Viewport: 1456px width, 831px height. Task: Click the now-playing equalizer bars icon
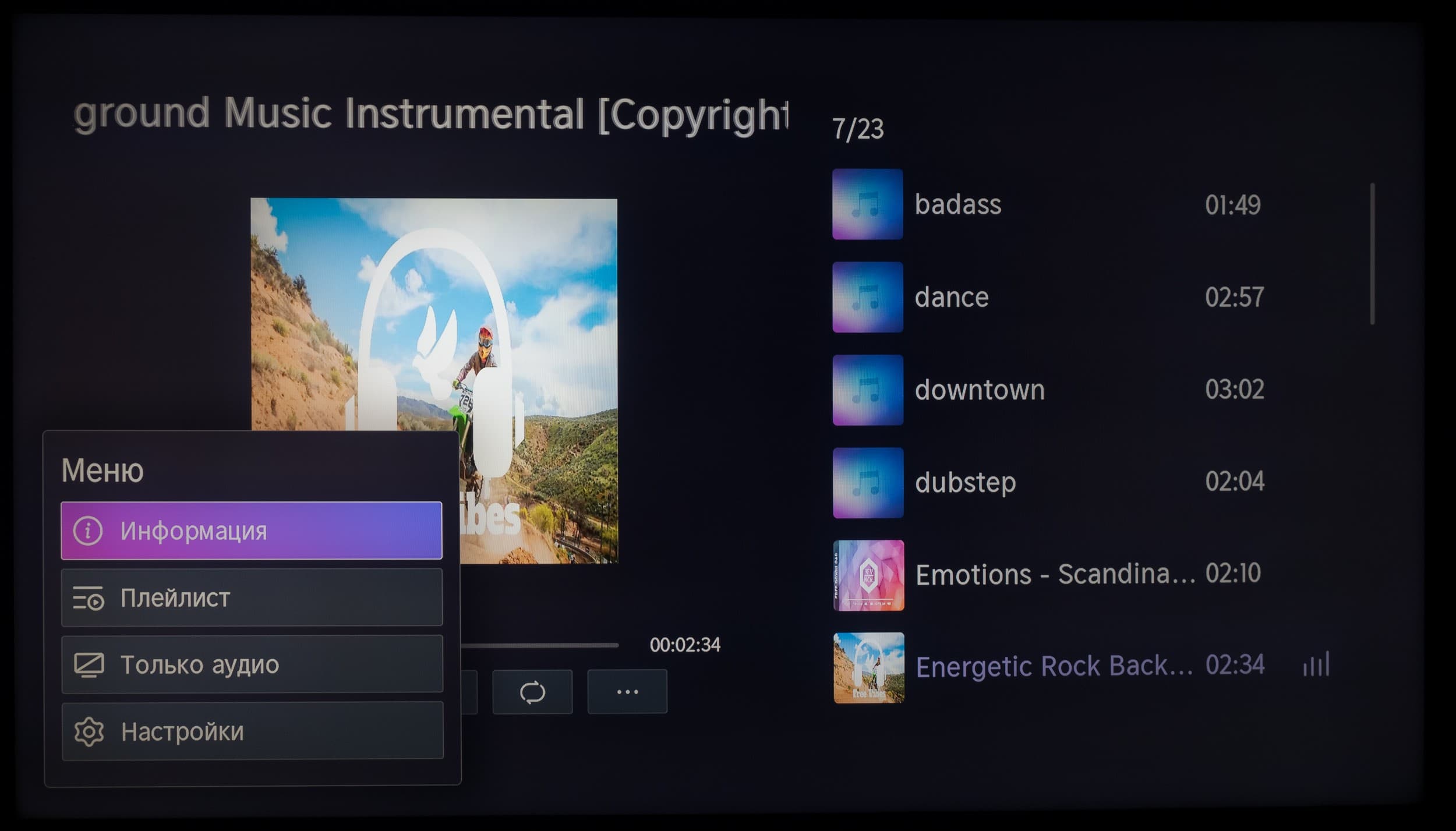[1316, 664]
